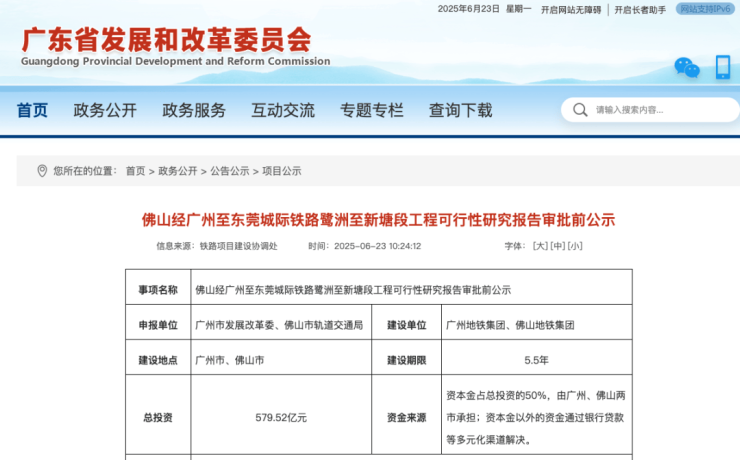Viewport: 740px width, 460px height.
Task: Enable 开启长者助手 mode
Action: click(x=640, y=9)
